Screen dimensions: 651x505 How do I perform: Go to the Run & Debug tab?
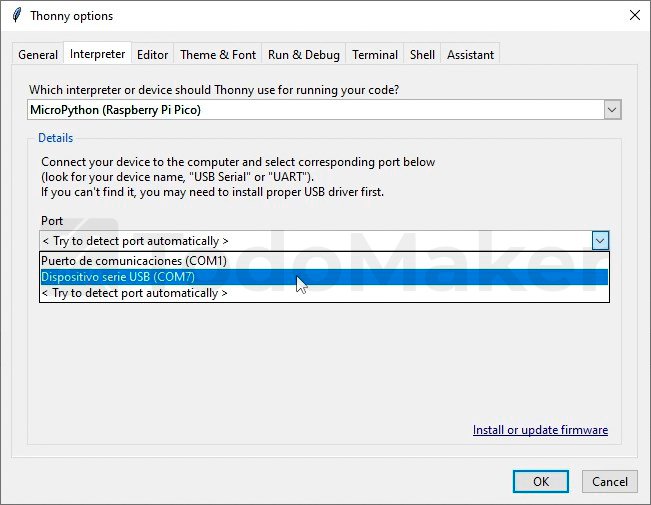point(304,55)
